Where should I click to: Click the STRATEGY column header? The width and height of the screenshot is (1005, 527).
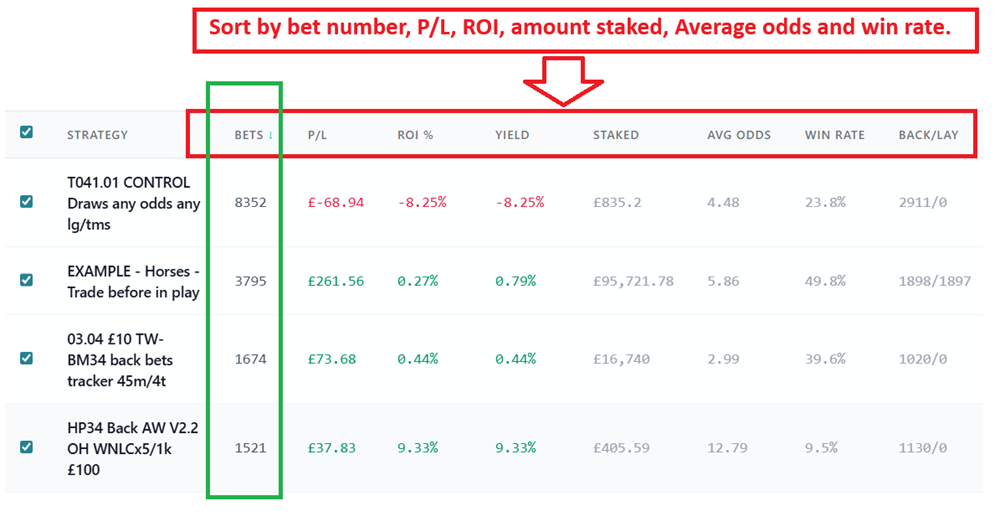tap(97, 135)
